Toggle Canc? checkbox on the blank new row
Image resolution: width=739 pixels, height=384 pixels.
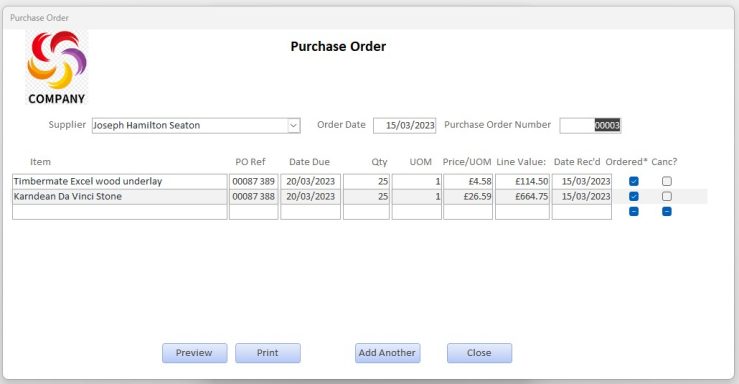[666, 212]
